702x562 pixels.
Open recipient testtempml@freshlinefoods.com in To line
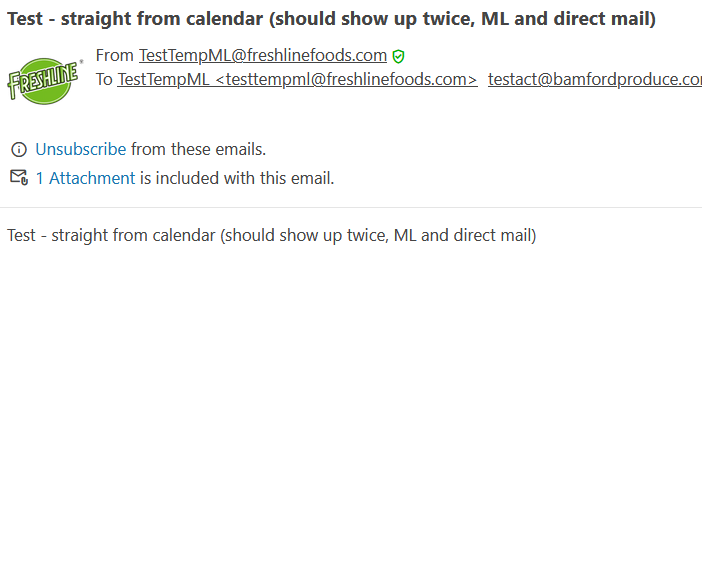coord(346,80)
